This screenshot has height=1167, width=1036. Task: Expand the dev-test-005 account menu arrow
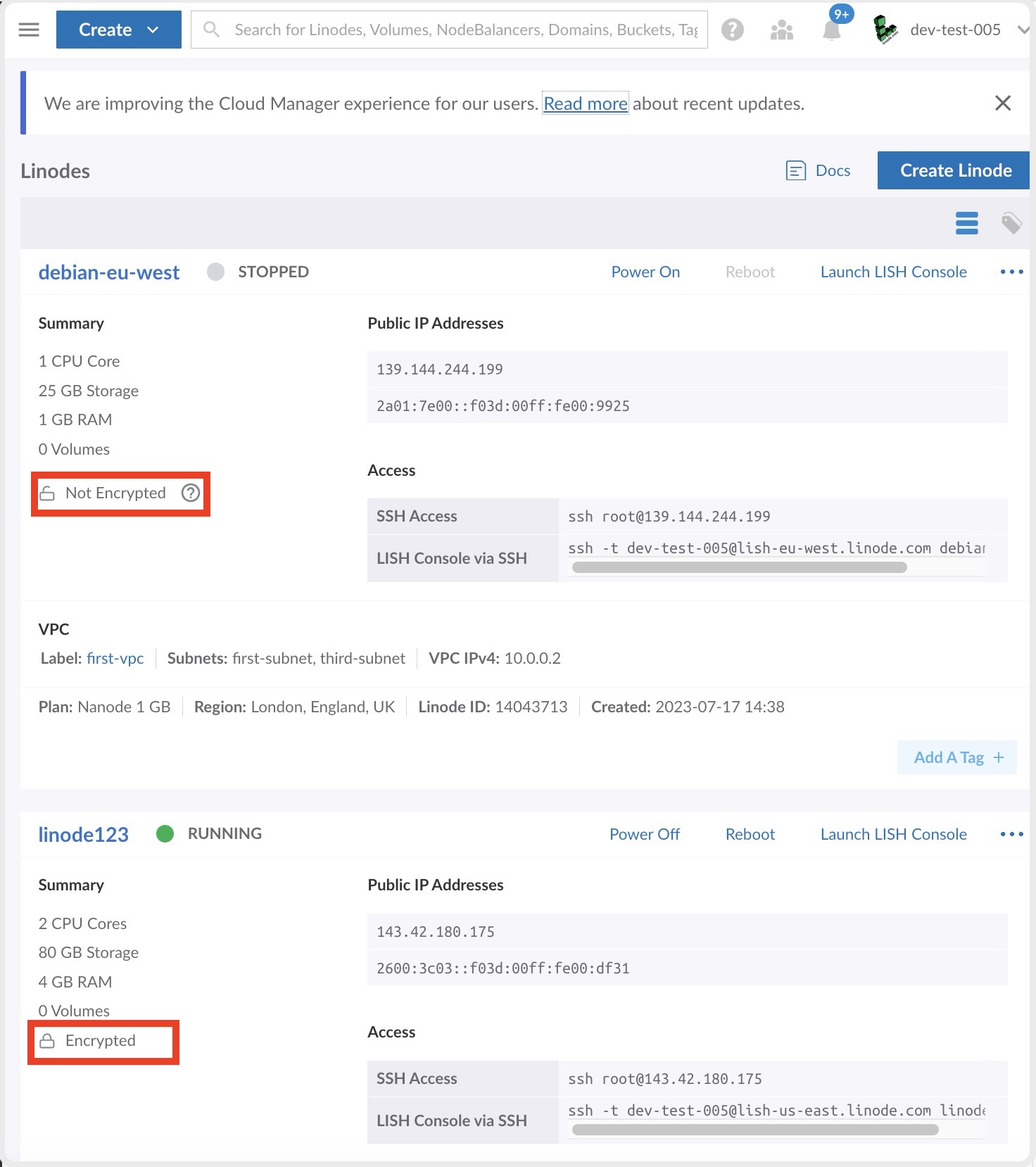[x=1023, y=30]
